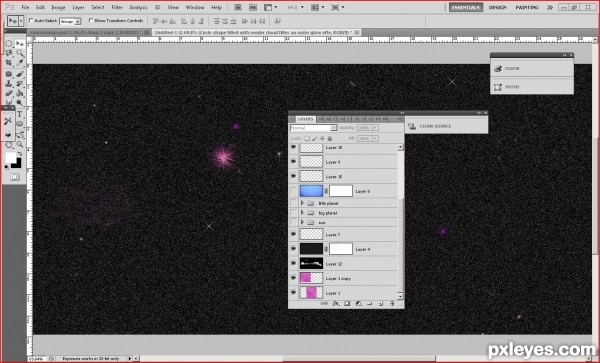Click the delete layer trash icon
Viewport: 600px width, 363px height.
pyautogui.click(x=392, y=304)
